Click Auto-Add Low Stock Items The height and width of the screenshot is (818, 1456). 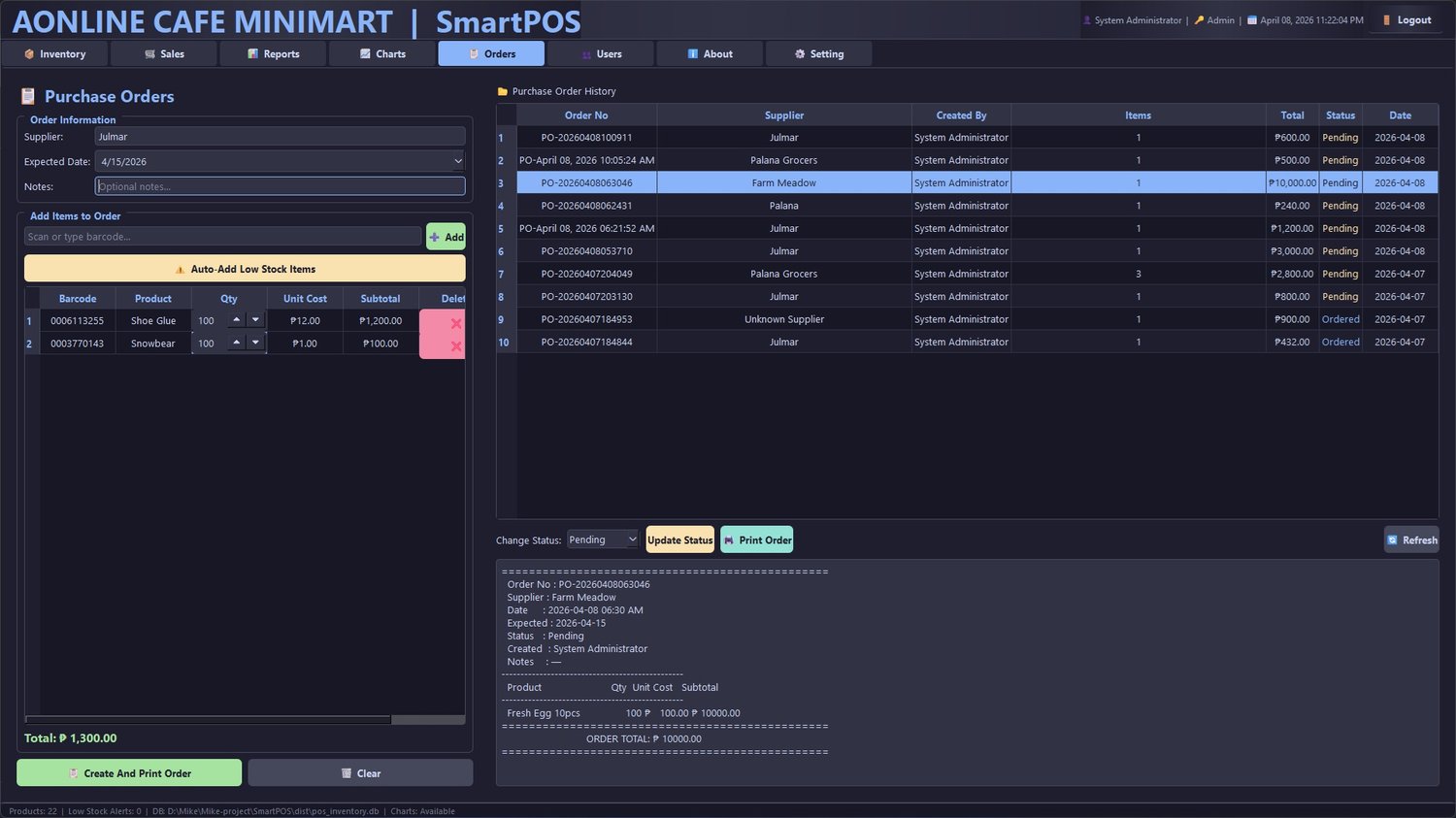(245, 269)
